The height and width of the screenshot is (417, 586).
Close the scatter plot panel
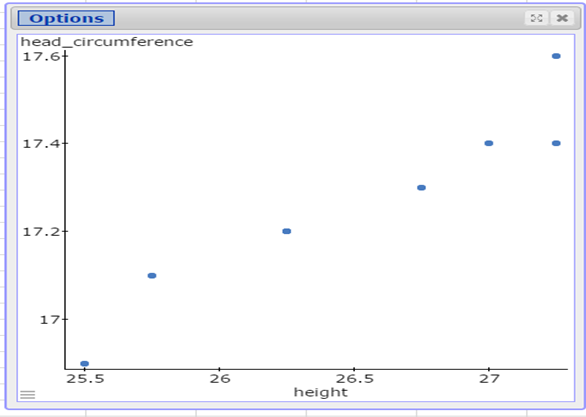562,18
